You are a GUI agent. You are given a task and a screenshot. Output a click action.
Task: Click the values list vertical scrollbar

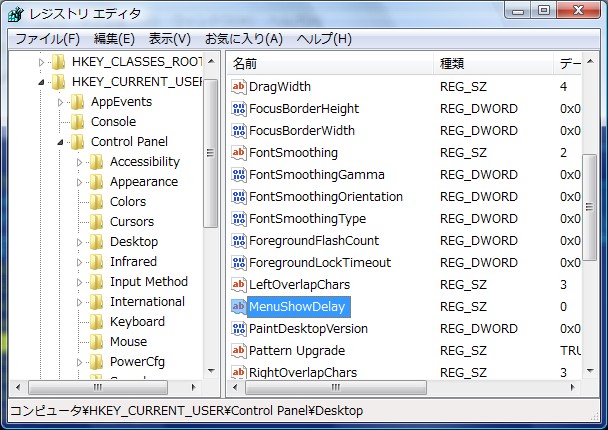point(590,220)
